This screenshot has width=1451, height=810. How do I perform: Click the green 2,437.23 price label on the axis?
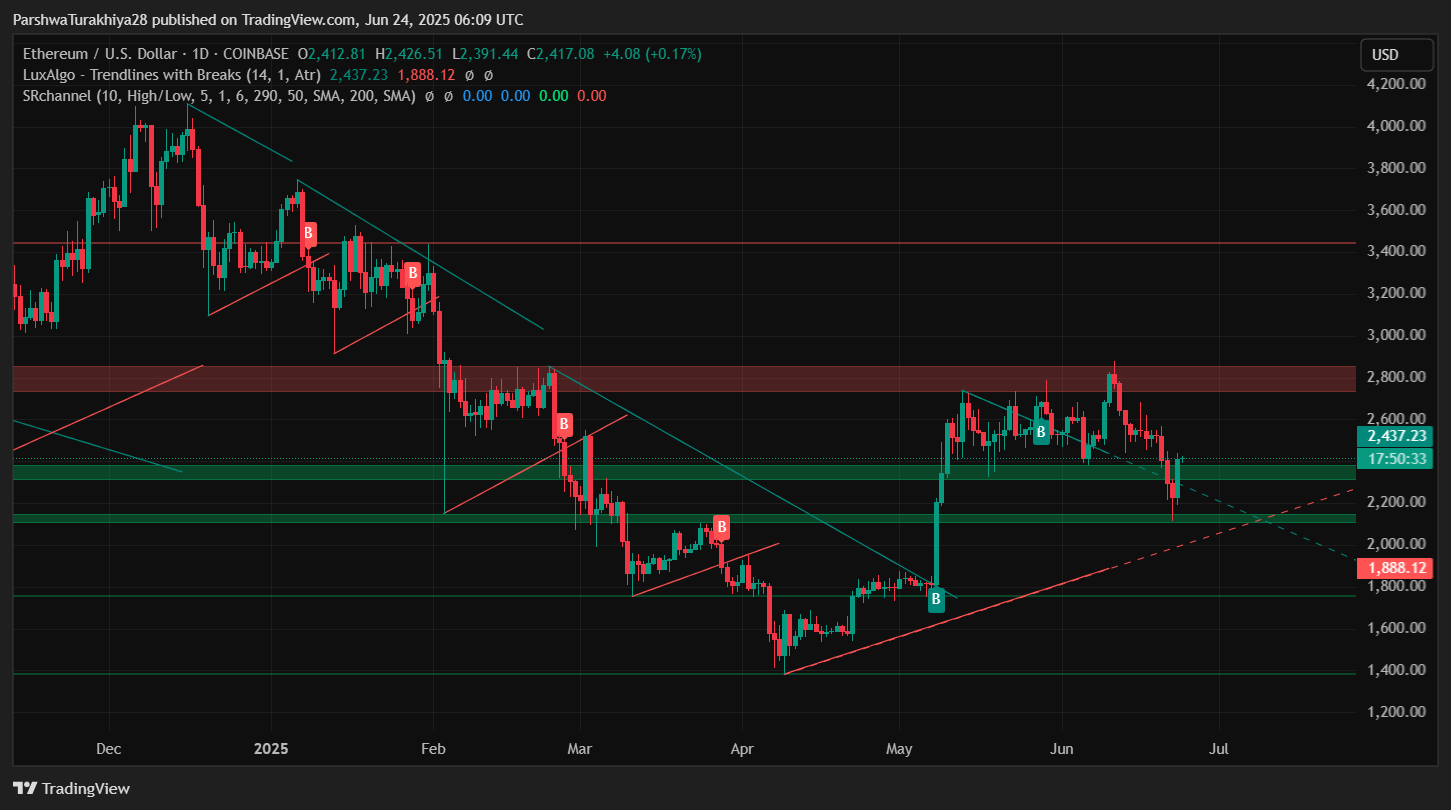pyautogui.click(x=1395, y=436)
